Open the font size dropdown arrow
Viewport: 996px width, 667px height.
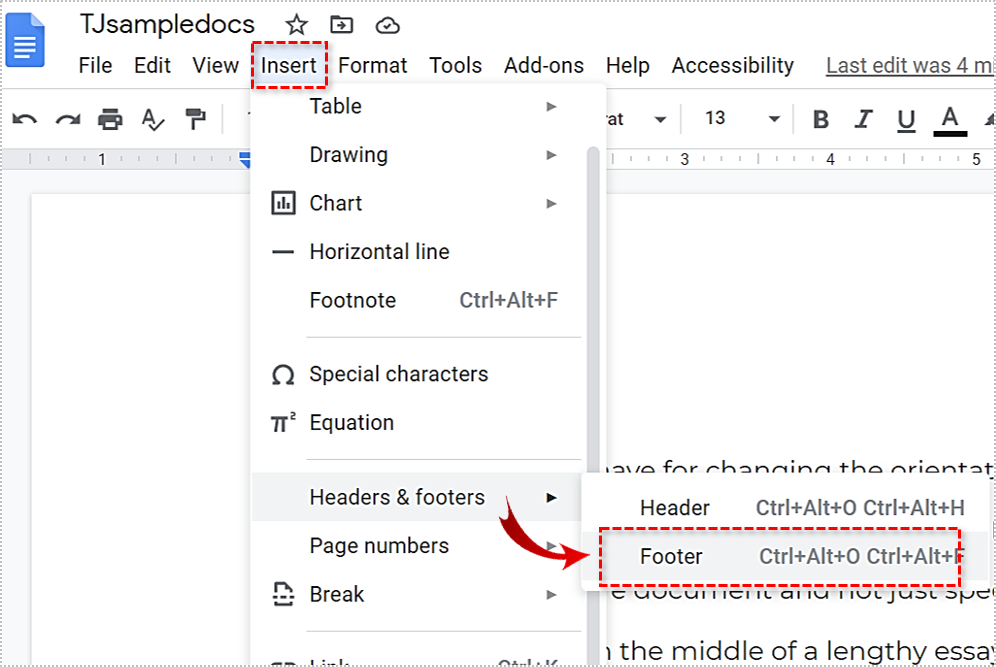coord(774,119)
